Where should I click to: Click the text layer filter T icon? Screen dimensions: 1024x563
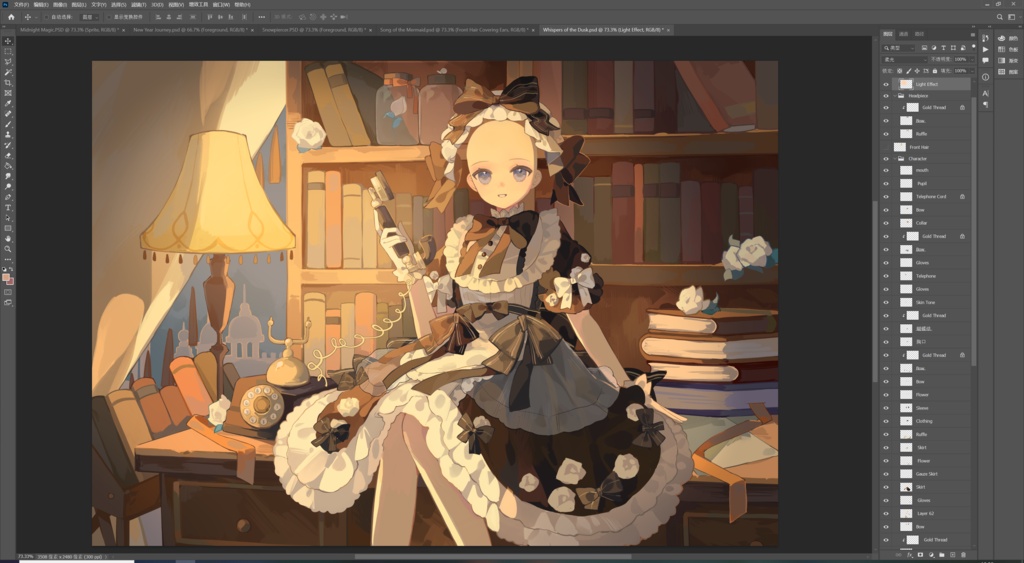click(944, 48)
